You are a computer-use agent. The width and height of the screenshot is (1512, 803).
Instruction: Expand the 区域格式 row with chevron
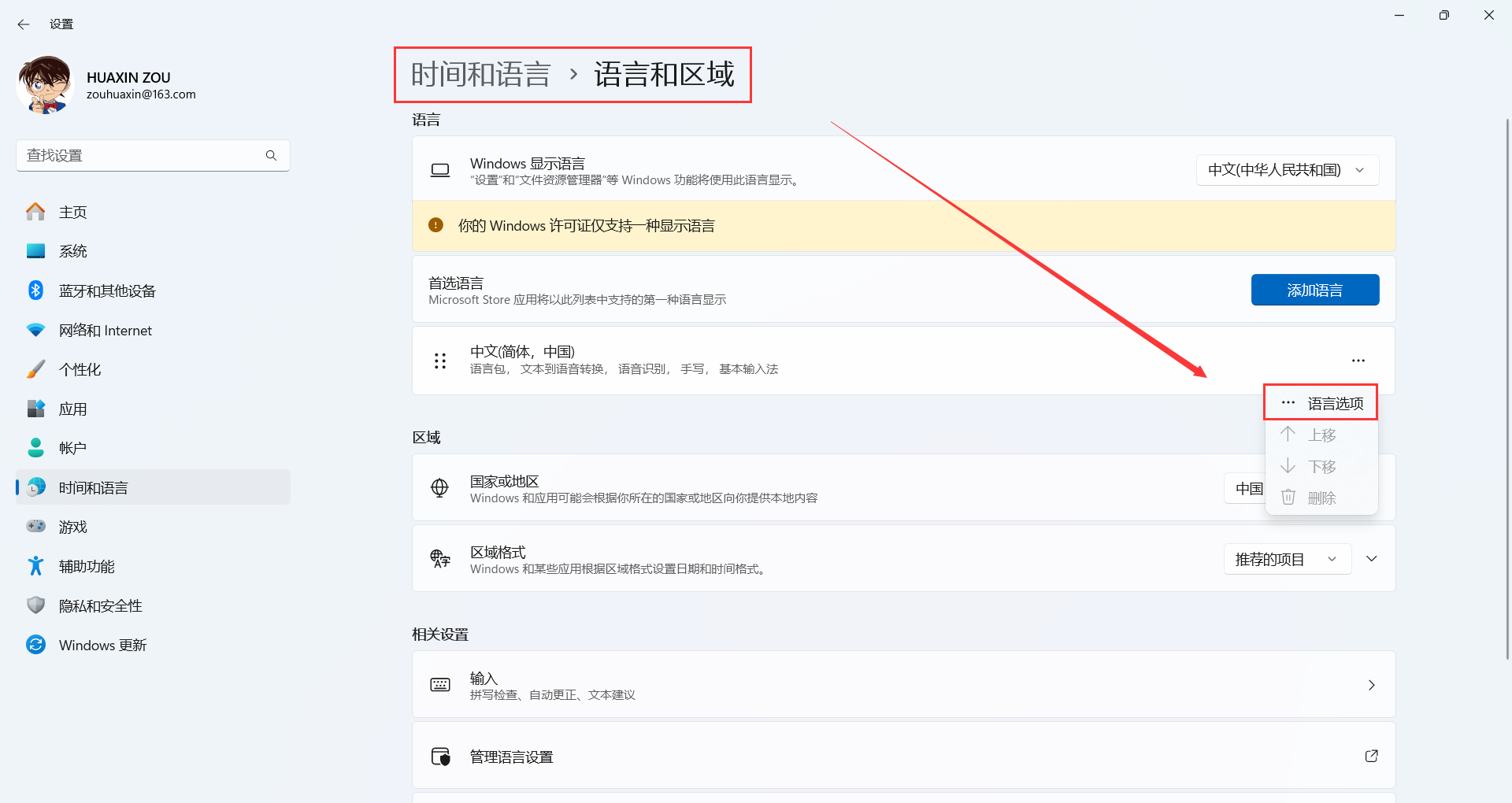click(x=1372, y=559)
